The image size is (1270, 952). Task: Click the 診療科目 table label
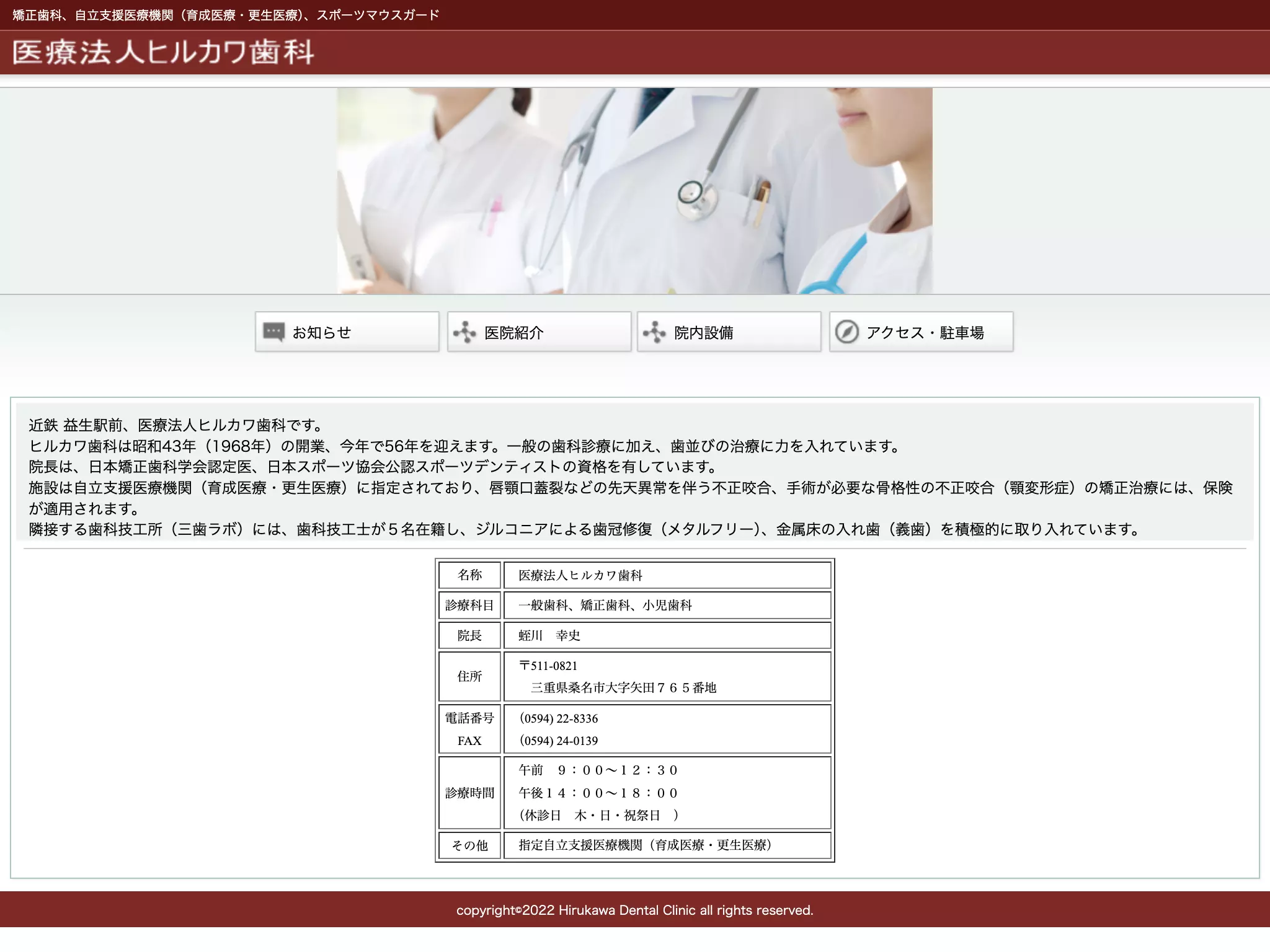469,606
